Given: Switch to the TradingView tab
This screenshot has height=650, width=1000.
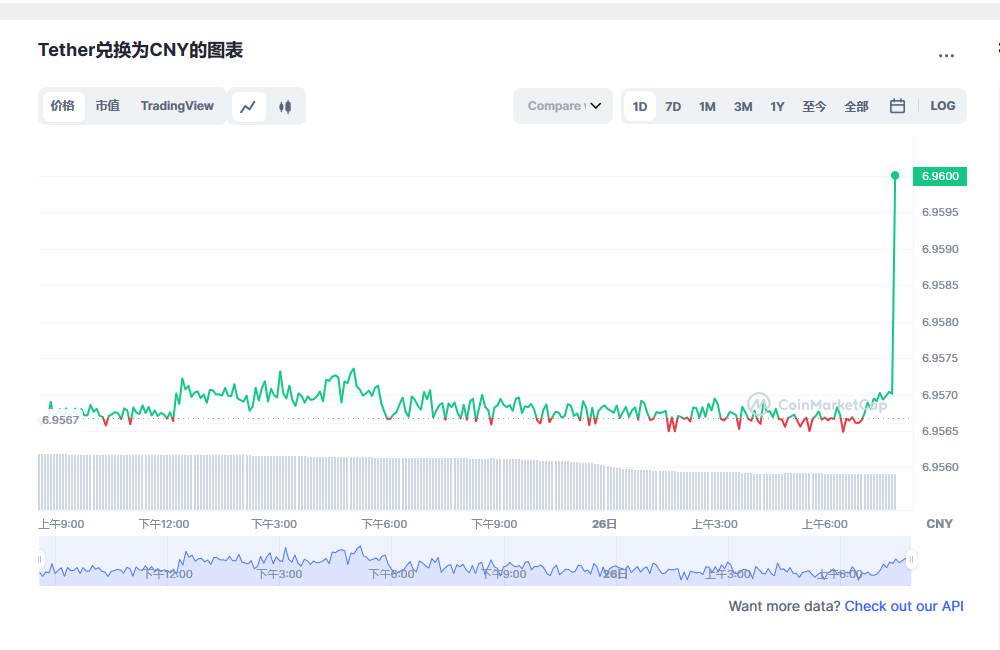Looking at the screenshot, I should (177, 106).
